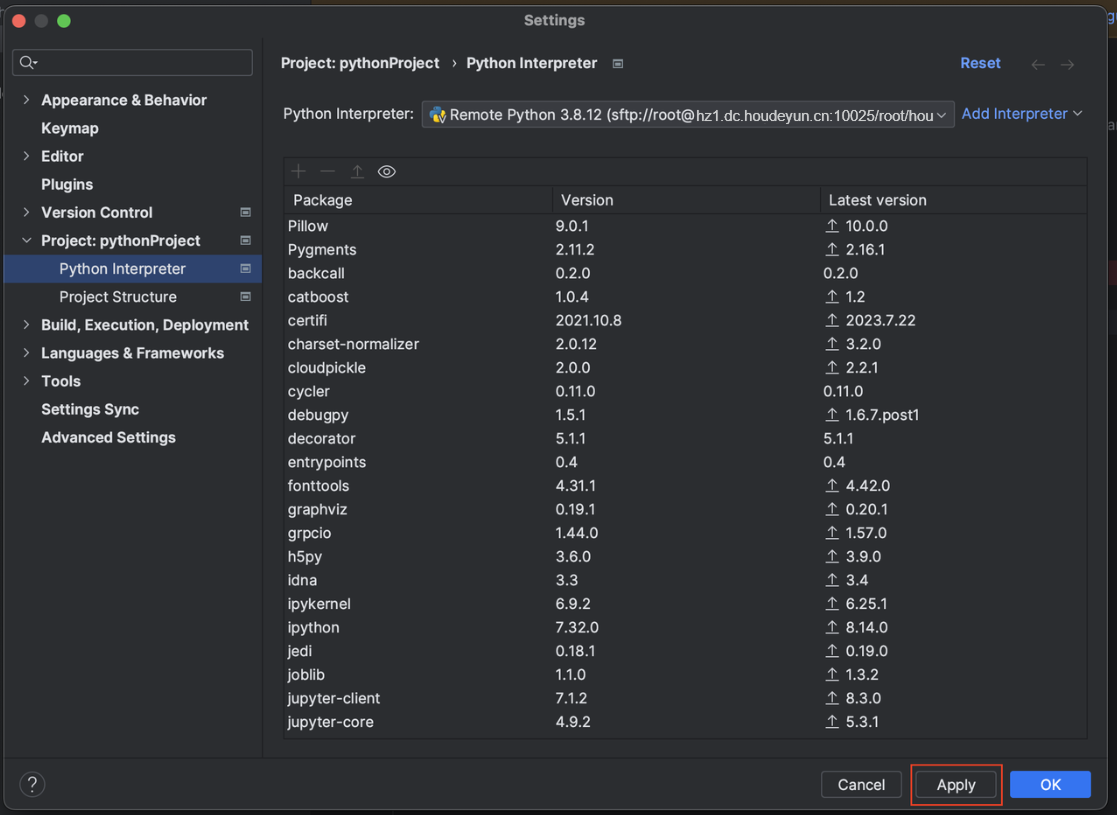Click the add package plus icon
Screen dimensions: 1117x815
(x=298, y=172)
